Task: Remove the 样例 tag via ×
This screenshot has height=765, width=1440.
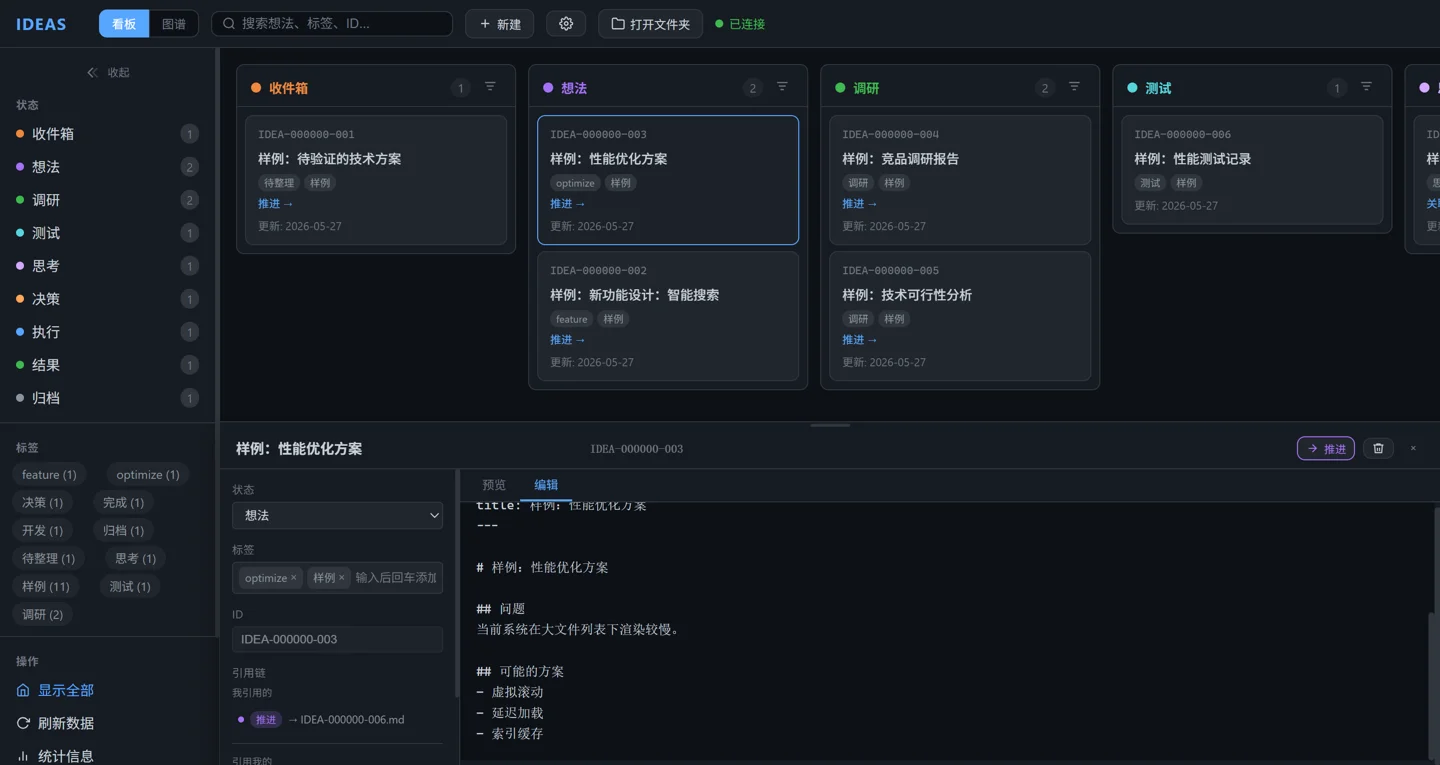Action: point(341,578)
